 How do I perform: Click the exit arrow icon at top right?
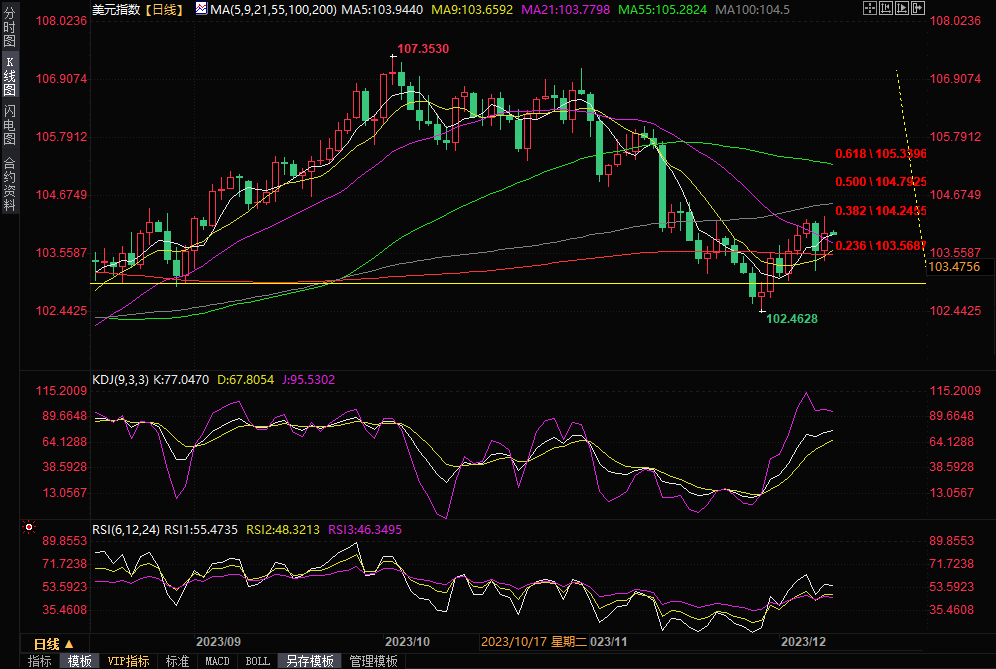click(918, 9)
